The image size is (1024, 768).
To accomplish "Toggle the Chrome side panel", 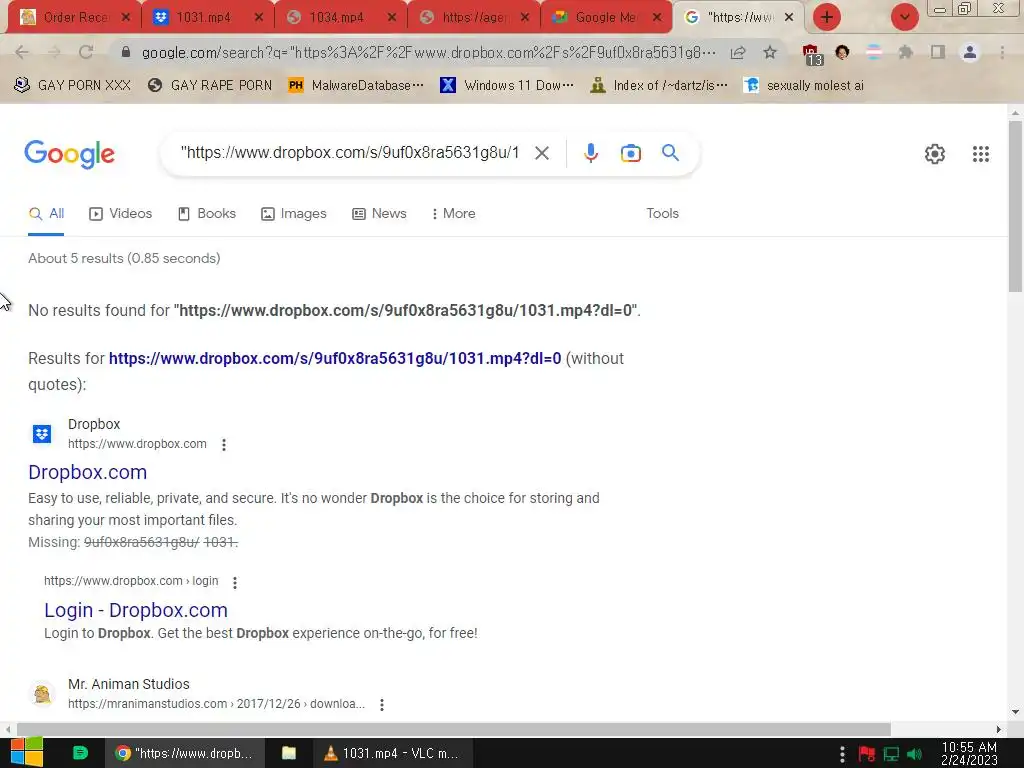I will coord(938,52).
